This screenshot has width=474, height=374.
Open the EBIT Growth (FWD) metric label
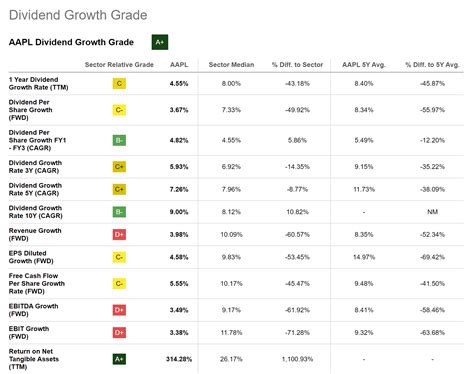[29, 333]
